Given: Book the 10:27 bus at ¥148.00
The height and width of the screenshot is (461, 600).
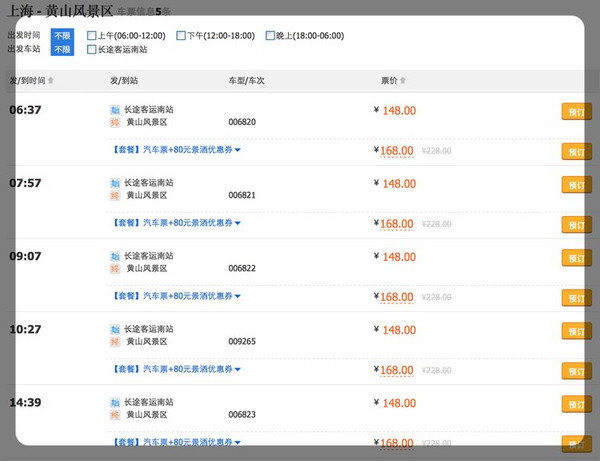Looking at the screenshot, I should pyautogui.click(x=576, y=331).
